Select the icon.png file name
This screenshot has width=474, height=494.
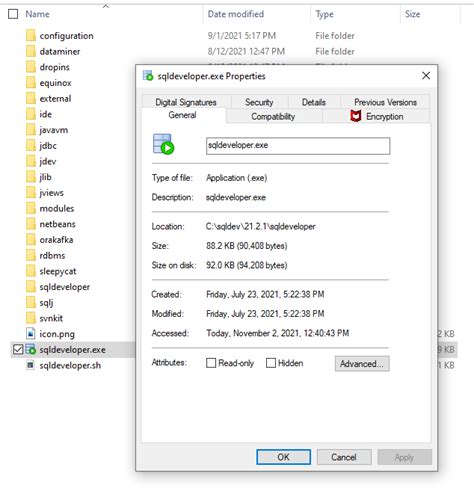pos(57,334)
